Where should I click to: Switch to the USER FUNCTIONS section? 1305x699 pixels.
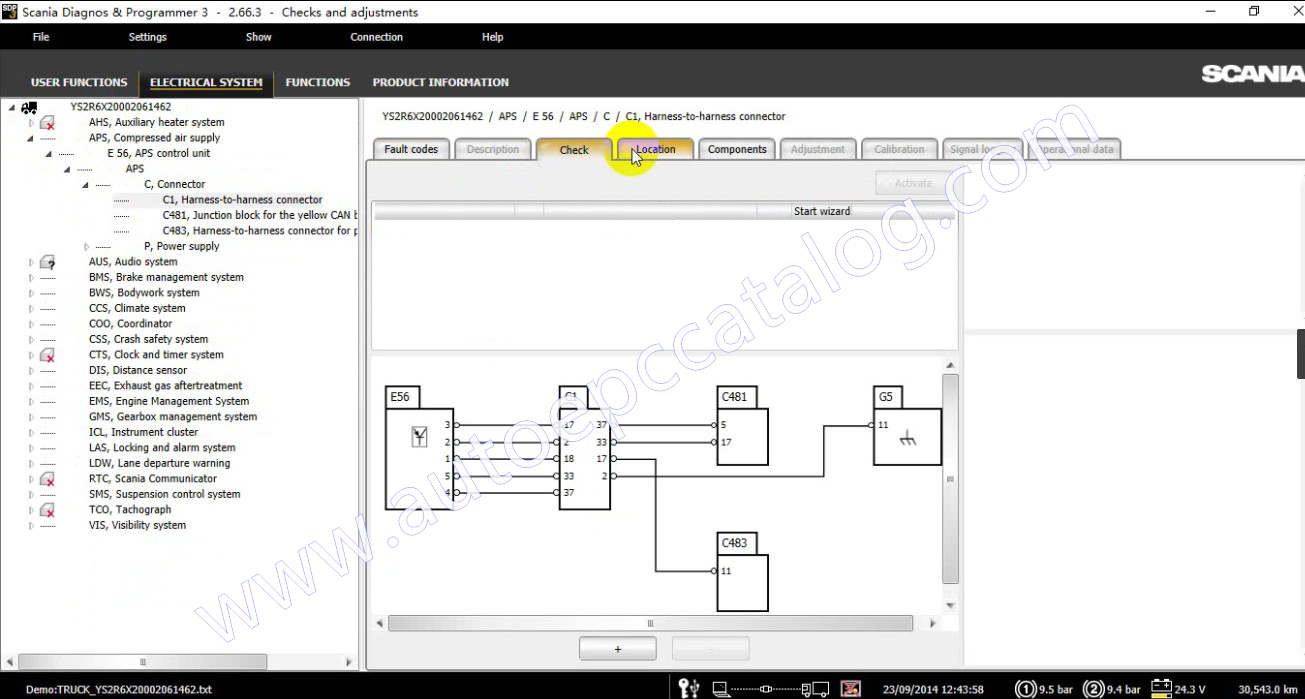(x=79, y=82)
